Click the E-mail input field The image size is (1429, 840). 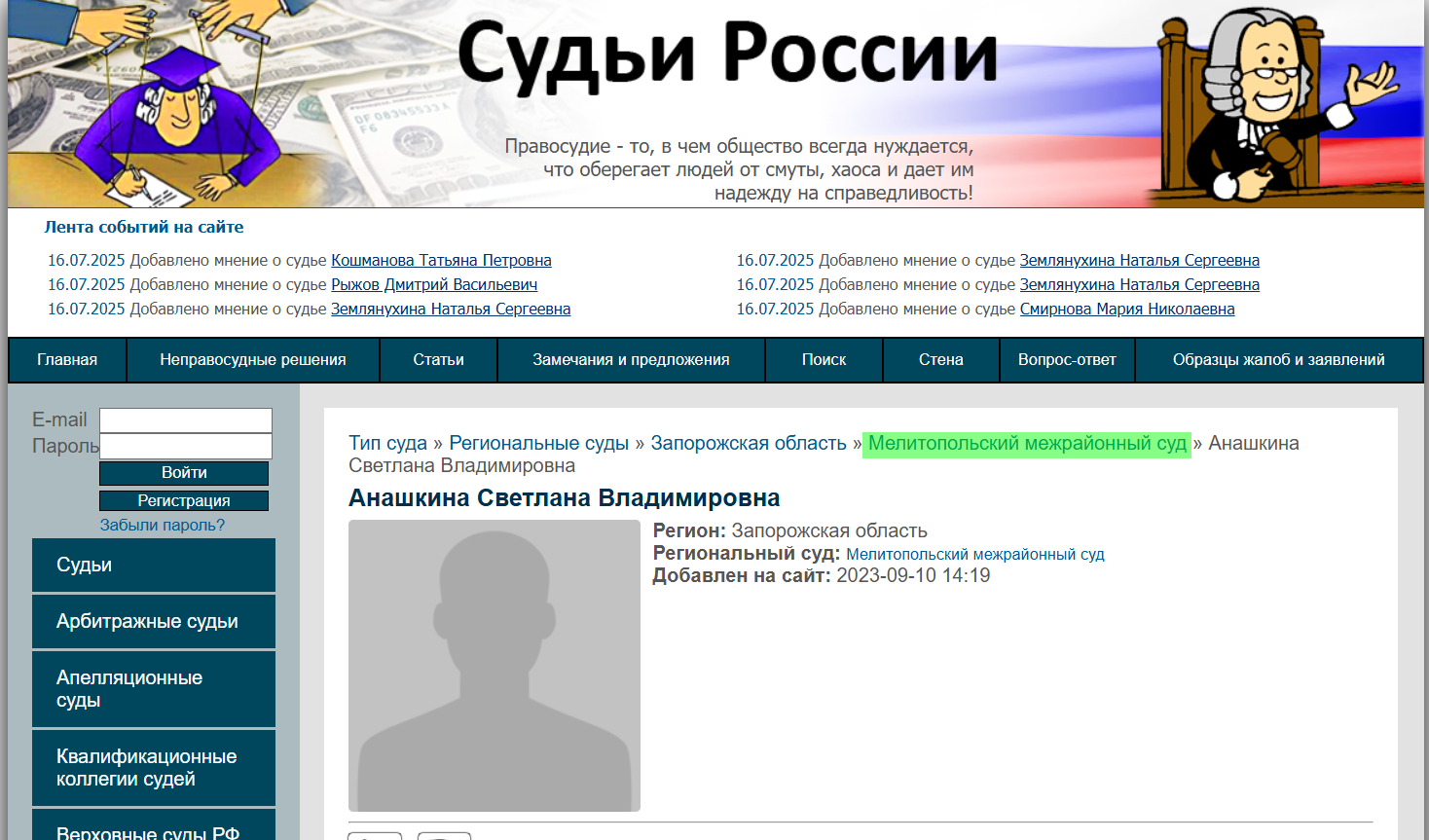tap(185, 420)
